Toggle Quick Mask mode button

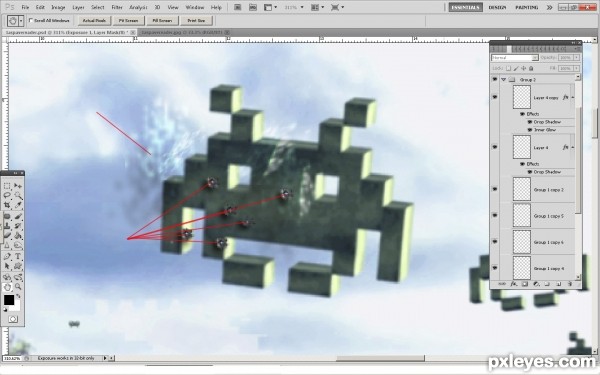[x=13, y=319]
